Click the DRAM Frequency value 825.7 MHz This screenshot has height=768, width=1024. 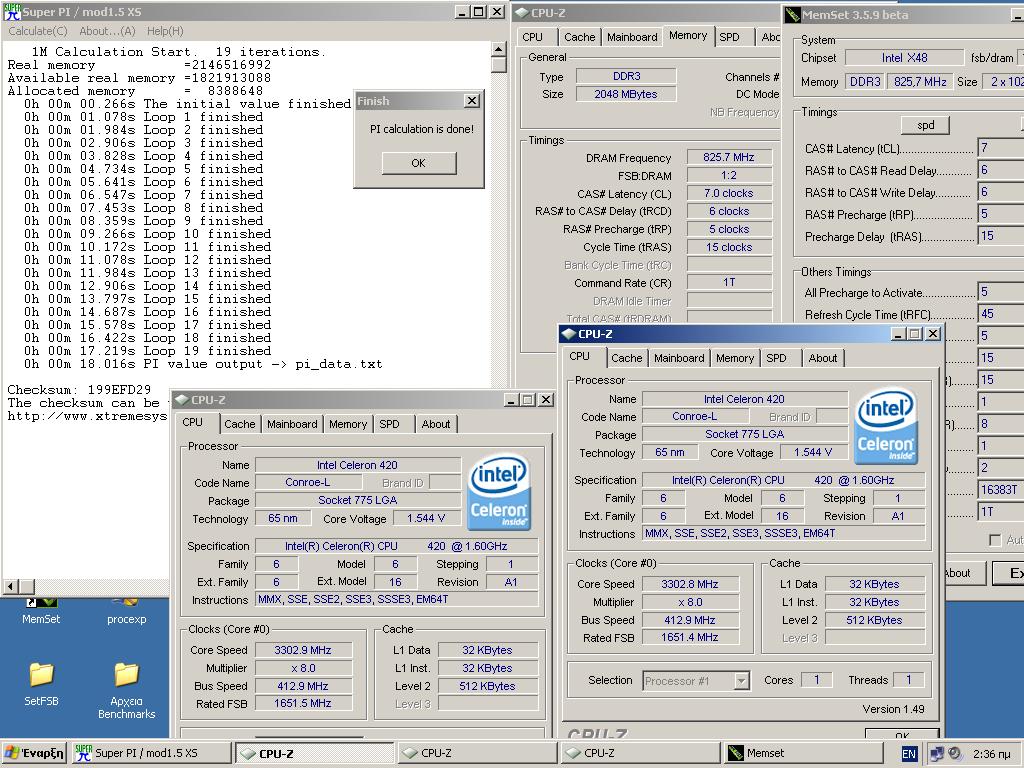[729, 157]
